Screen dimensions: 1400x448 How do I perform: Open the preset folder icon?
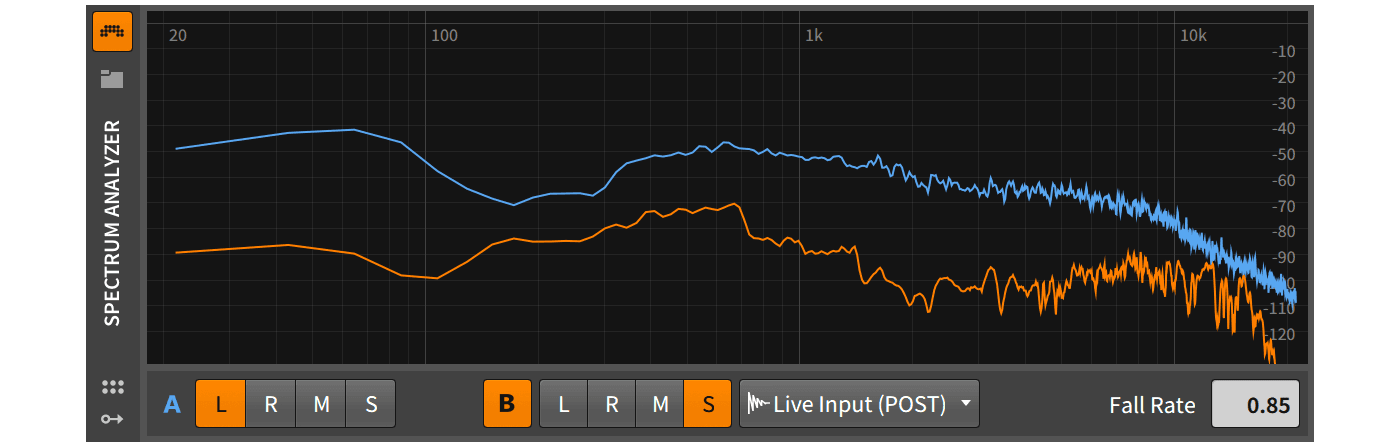[112, 79]
